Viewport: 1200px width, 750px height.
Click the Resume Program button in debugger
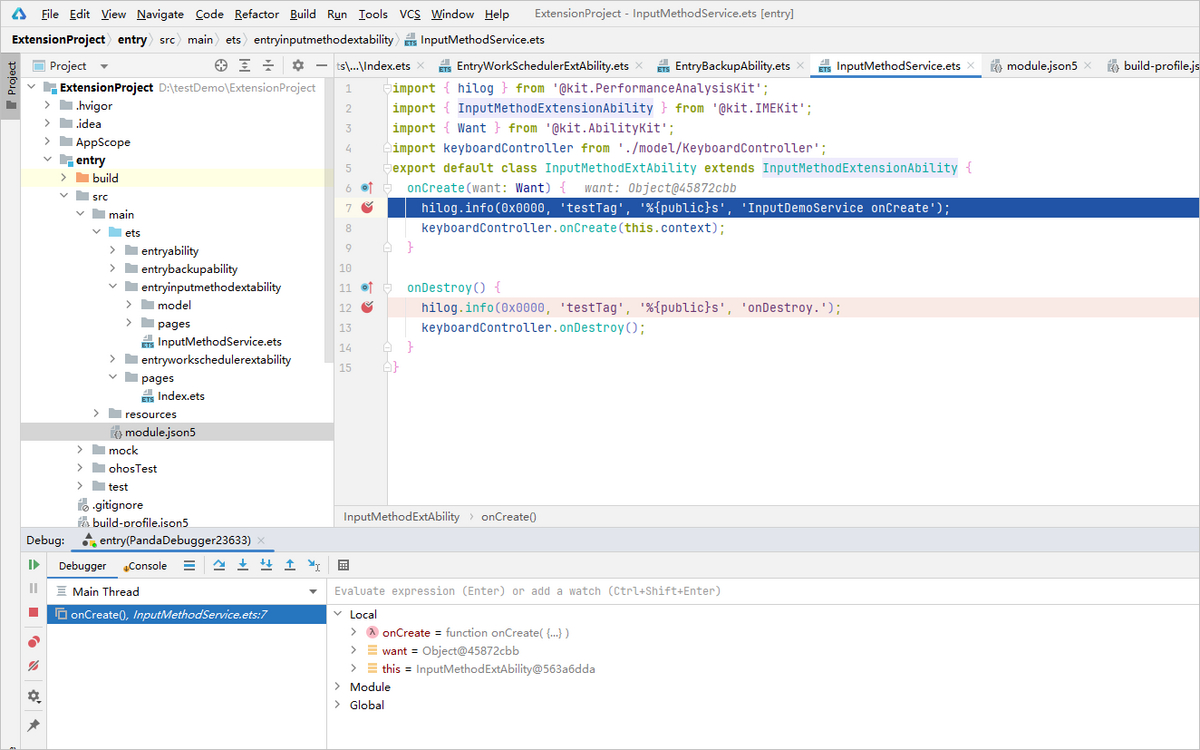pos(33,565)
